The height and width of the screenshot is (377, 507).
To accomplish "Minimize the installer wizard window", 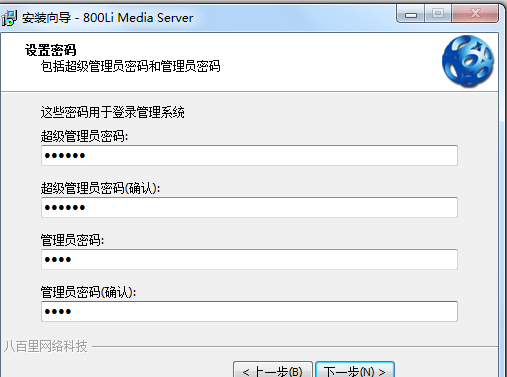I will pos(411,14).
